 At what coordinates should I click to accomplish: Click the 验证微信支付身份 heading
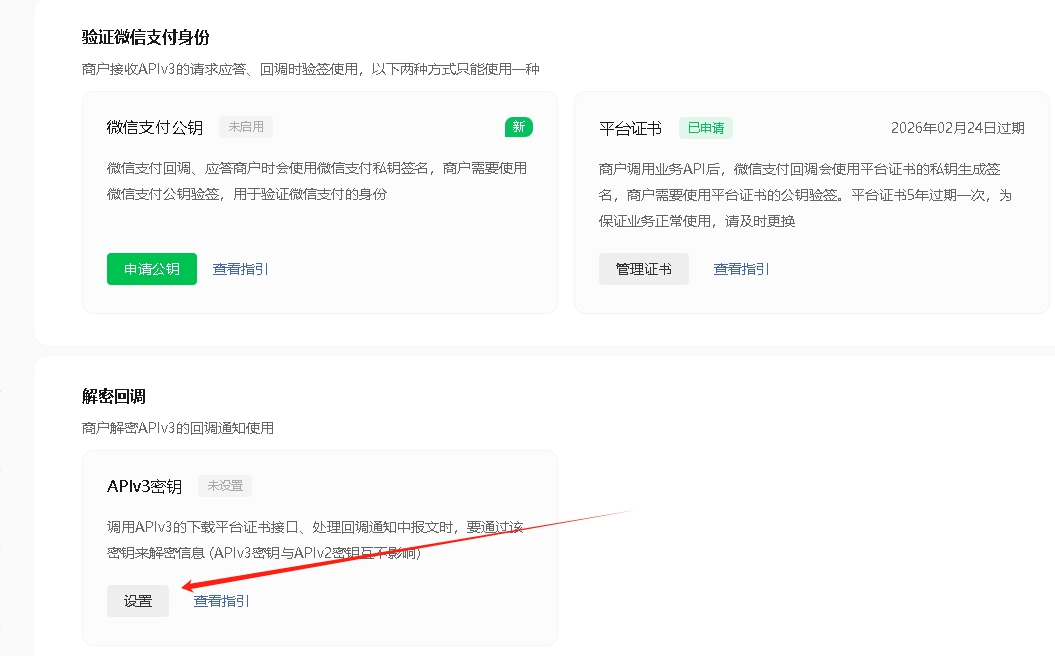pos(145,37)
